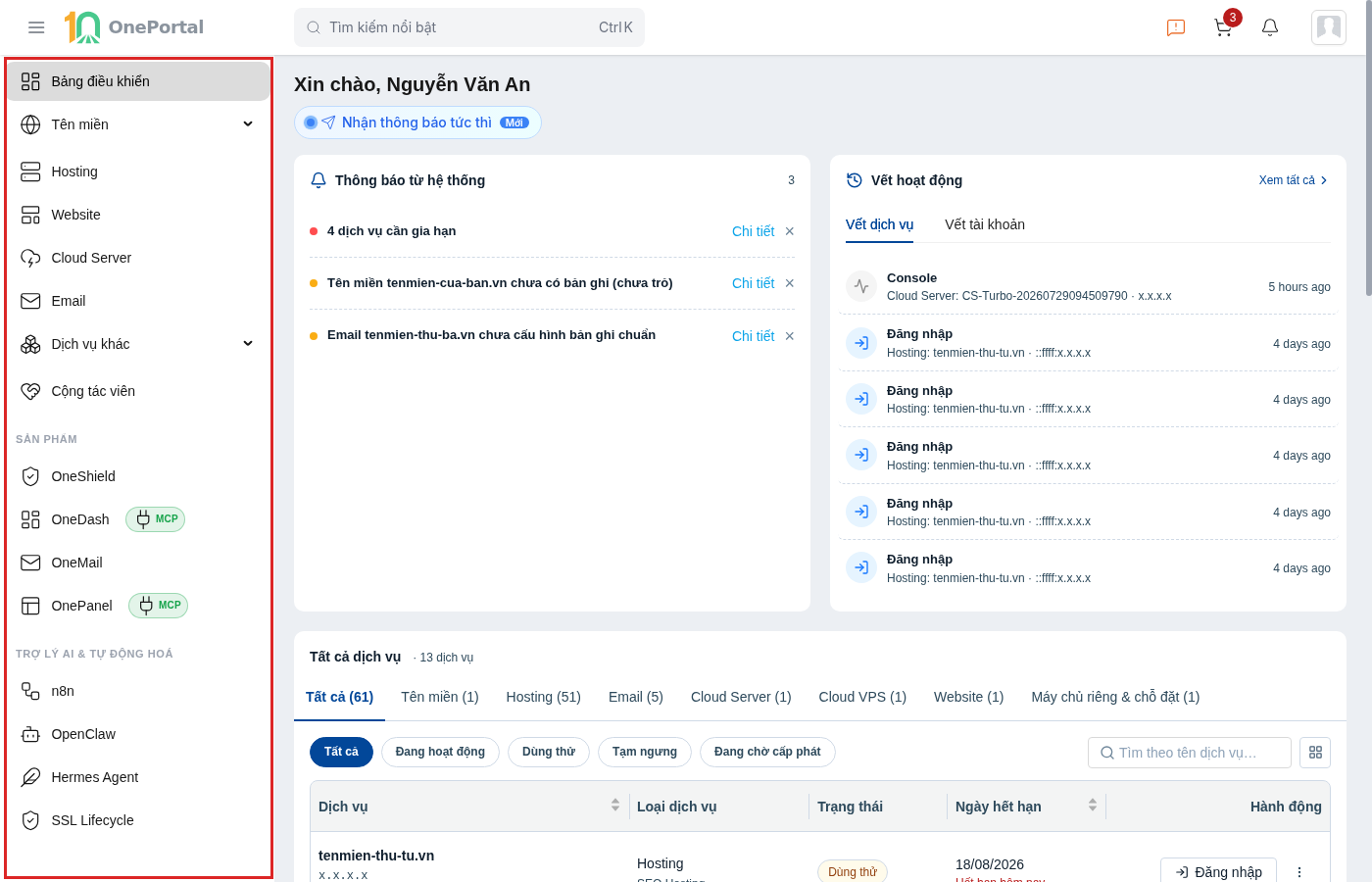
Task: Open the notifications bell in header
Action: (x=1270, y=27)
